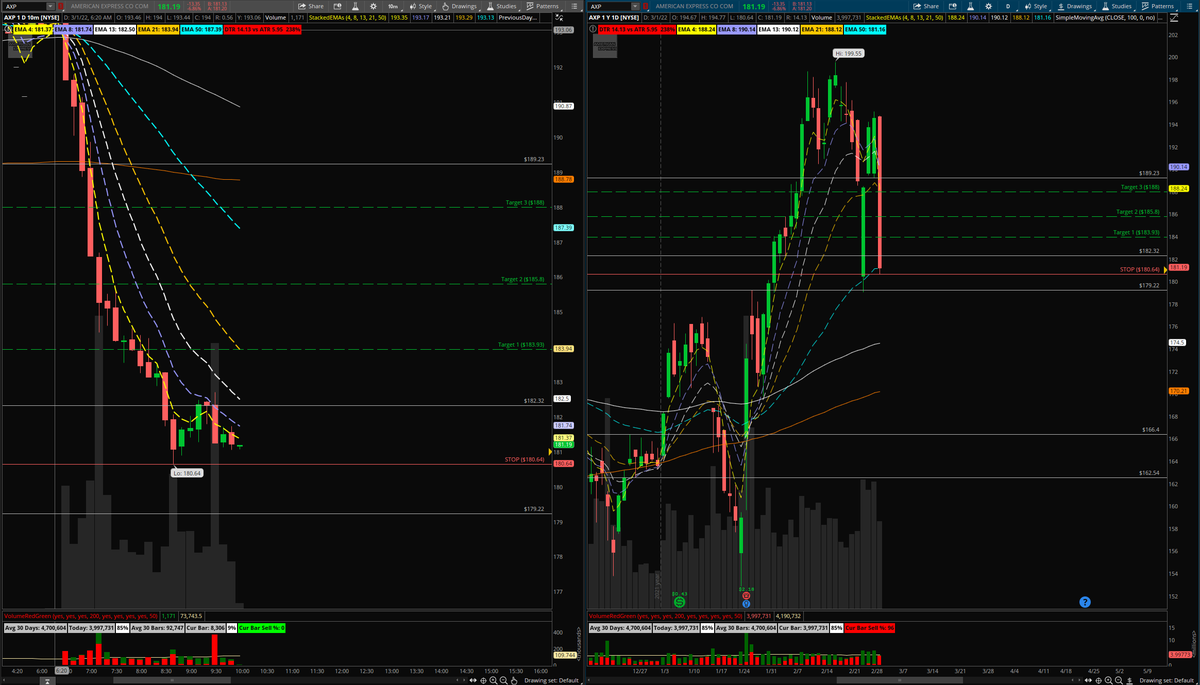
Task: Open the Drawings menu on right chart
Action: [x=1075, y=6]
